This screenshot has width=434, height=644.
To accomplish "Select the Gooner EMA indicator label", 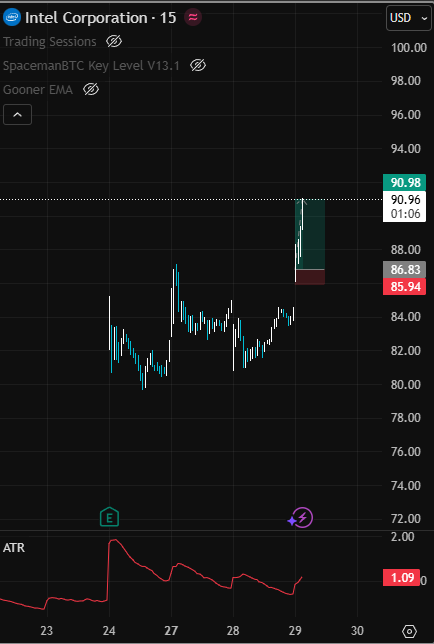I will click(x=38, y=90).
